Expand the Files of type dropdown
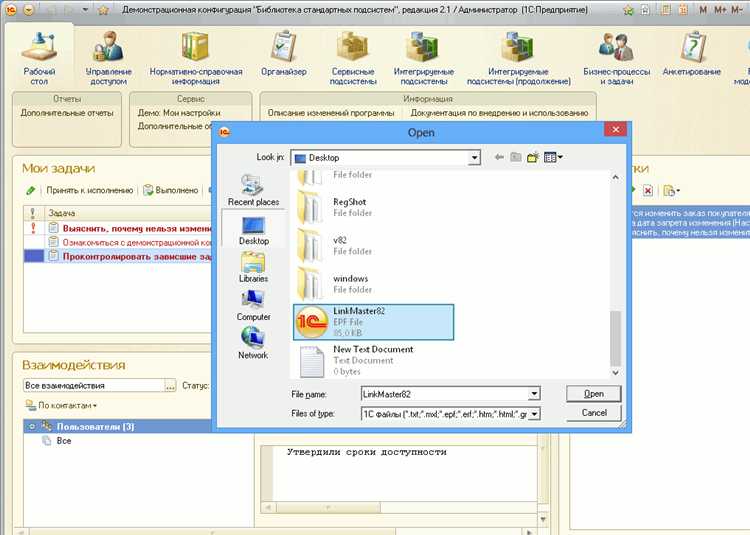The width and height of the screenshot is (750, 535). 534,413
